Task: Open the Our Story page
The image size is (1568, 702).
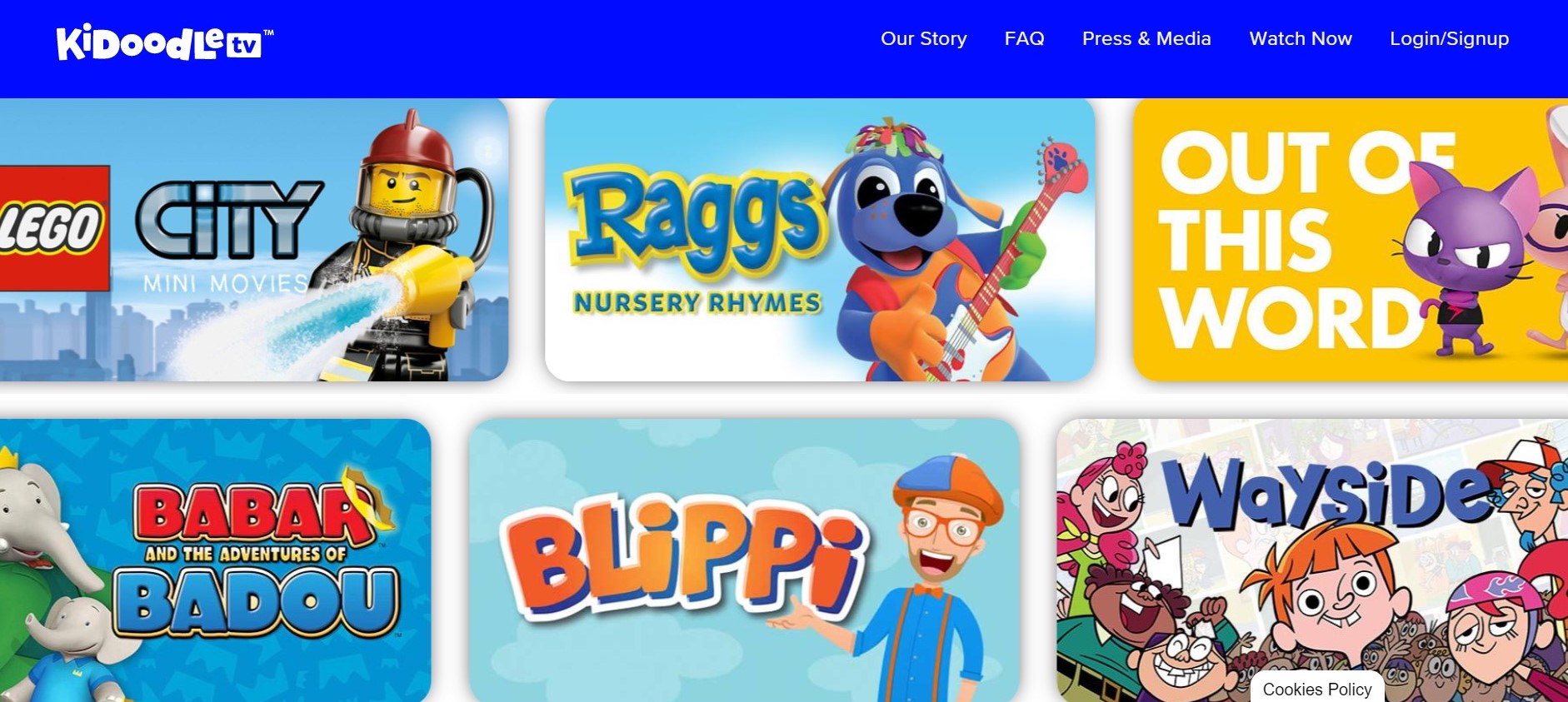Action: [x=924, y=38]
